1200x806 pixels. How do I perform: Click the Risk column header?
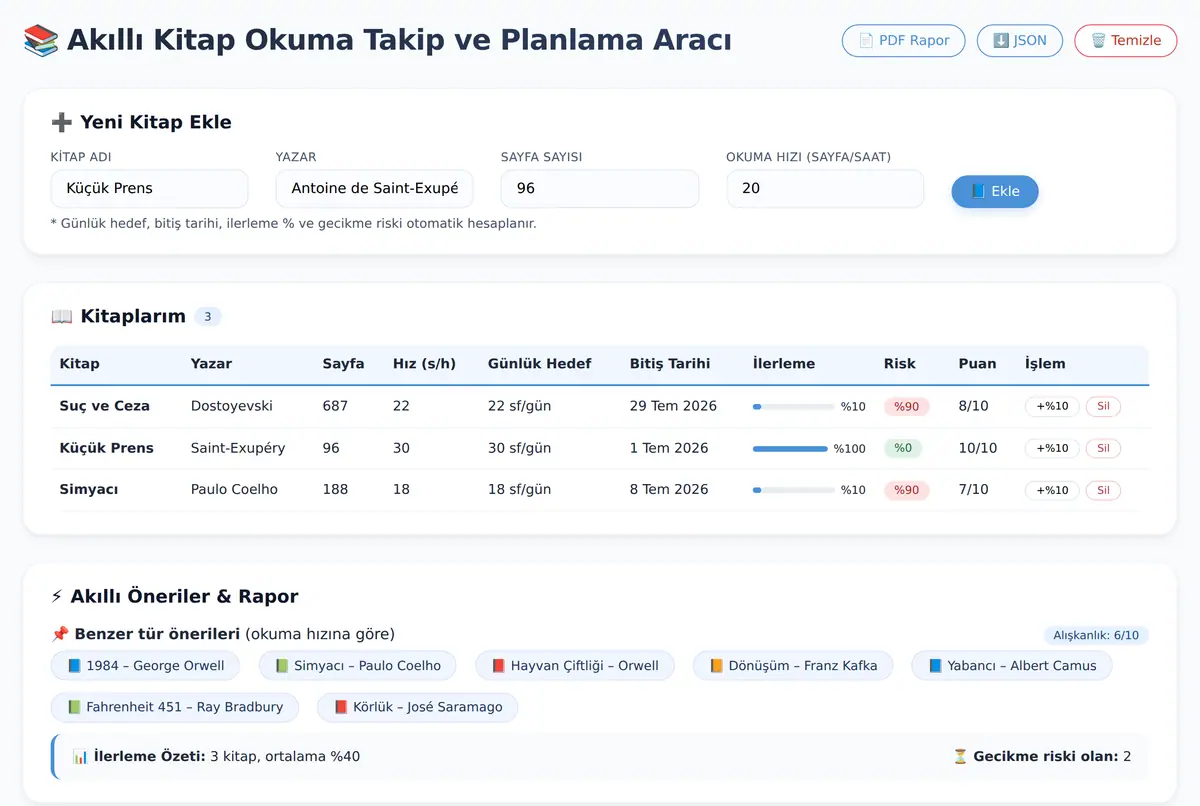(x=900, y=364)
